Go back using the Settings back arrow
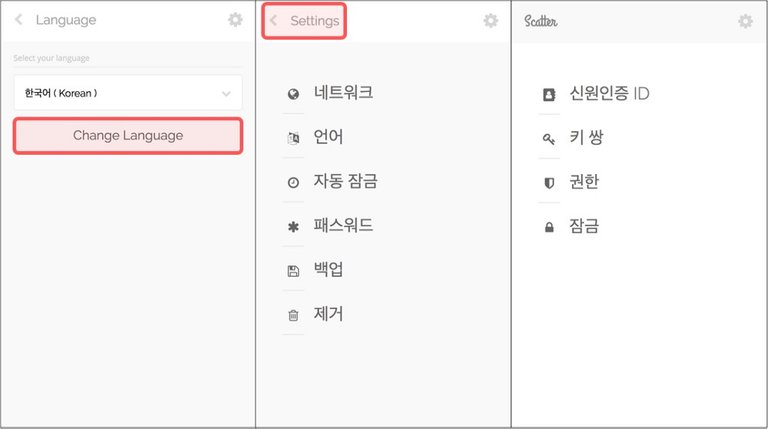The height and width of the screenshot is (429, 768). point(273,21)
